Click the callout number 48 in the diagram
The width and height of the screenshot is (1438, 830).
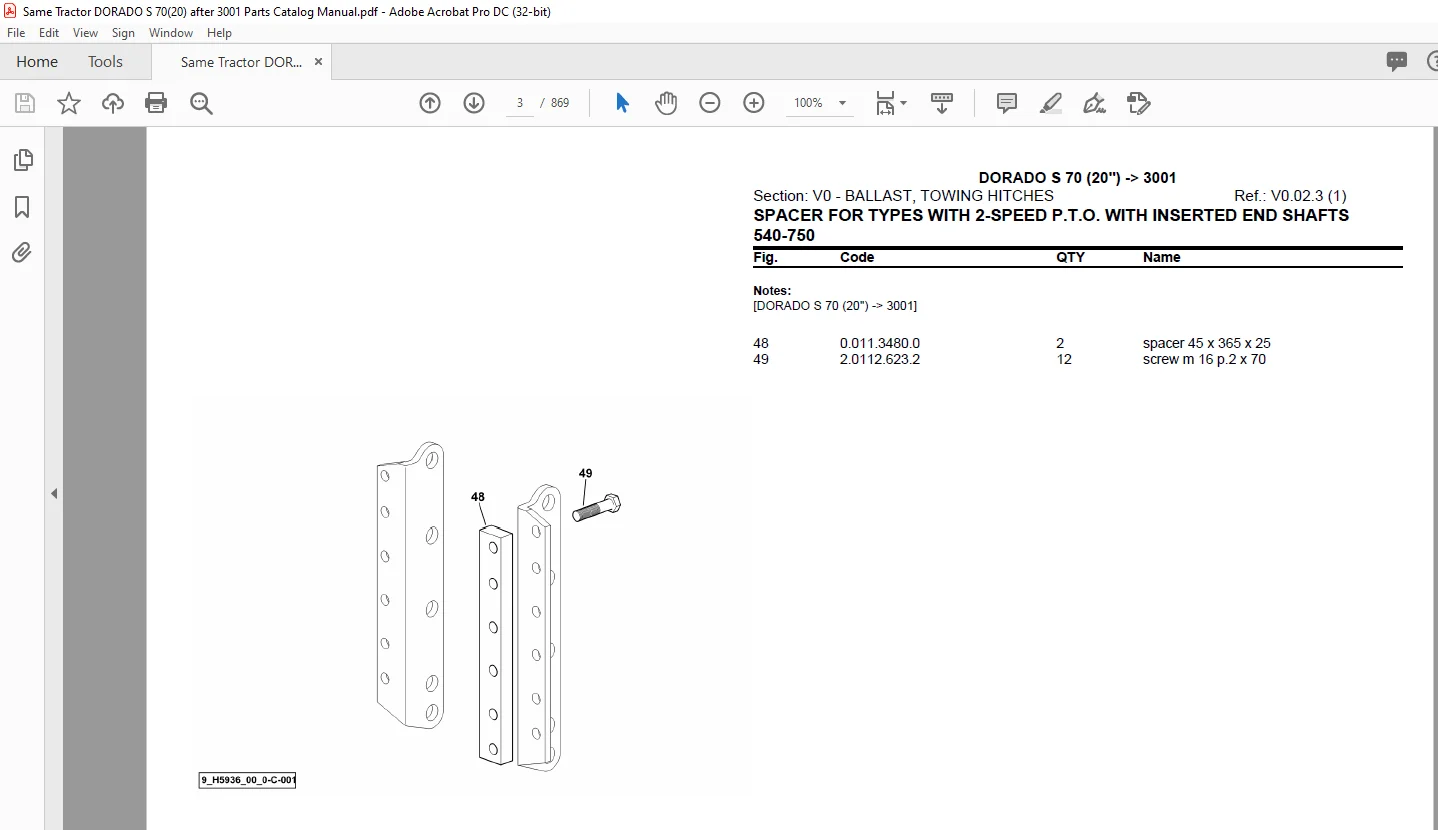coord(478,497)
